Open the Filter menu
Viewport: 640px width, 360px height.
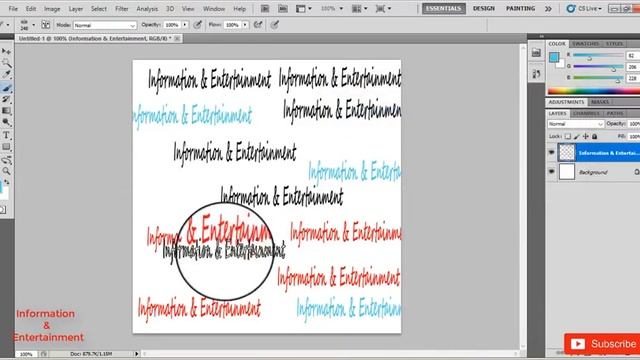tap(122, 9)
